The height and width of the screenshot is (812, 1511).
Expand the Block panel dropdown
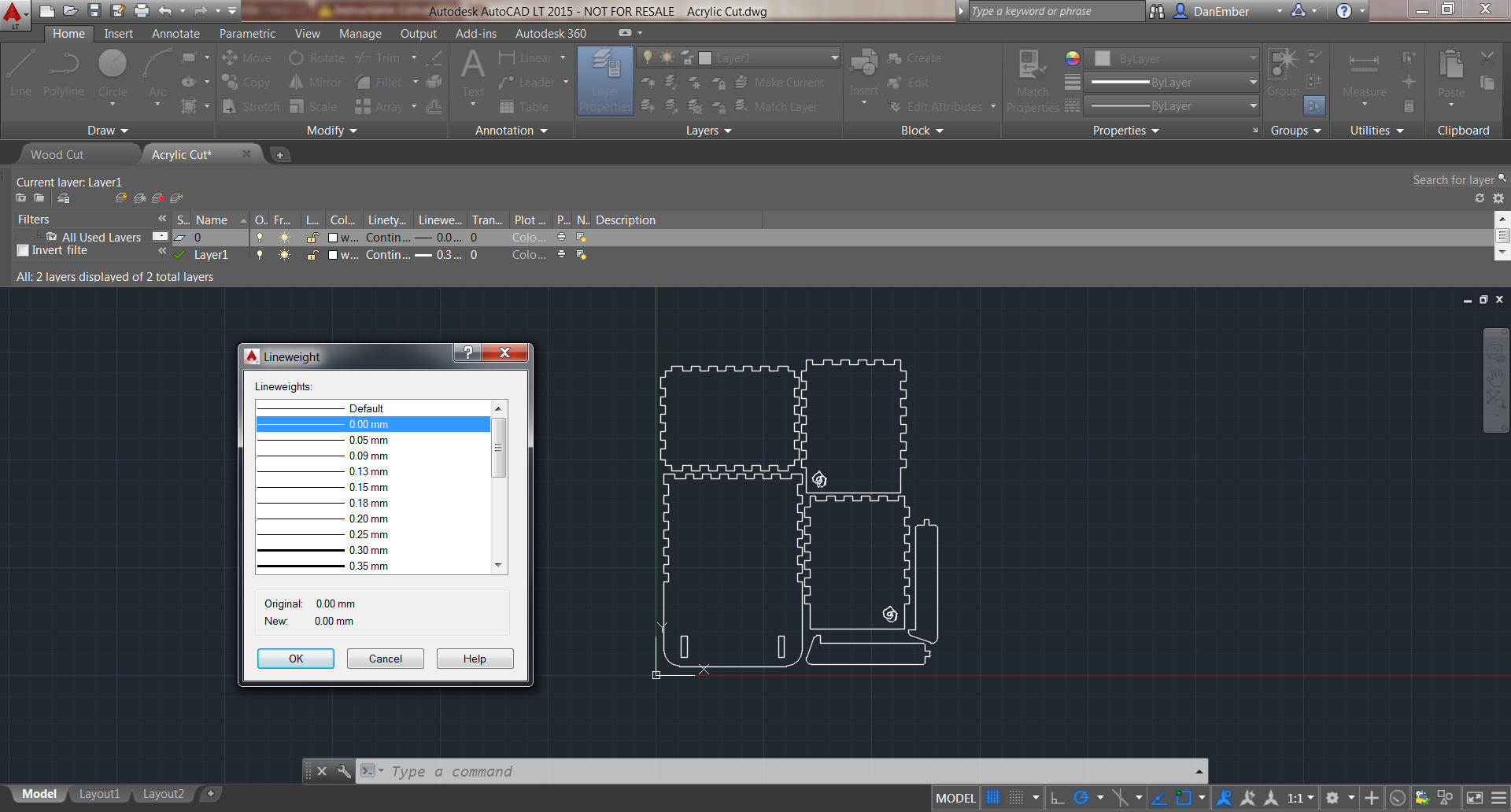pyautogui.click(x=922, y=131)
